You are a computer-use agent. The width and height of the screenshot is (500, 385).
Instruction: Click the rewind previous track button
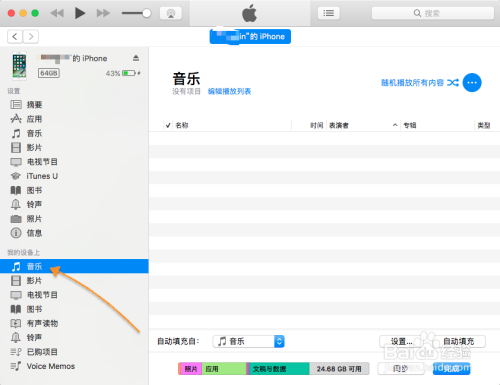57,13
